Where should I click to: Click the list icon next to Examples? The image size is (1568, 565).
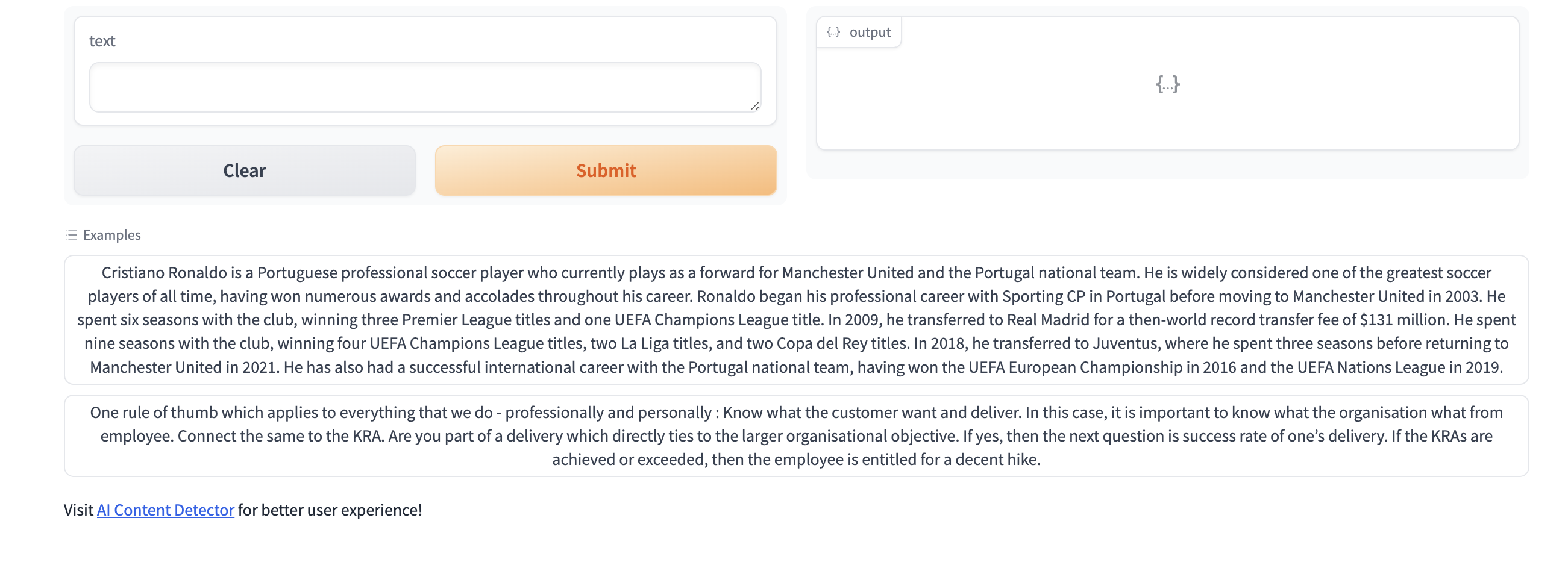pyautogui.click(x=71, y=235)
